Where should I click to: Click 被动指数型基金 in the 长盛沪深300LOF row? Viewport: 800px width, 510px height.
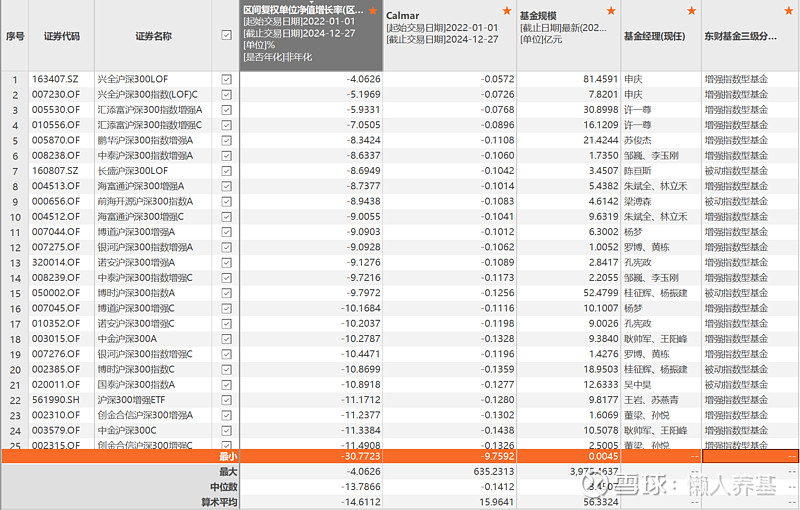point(736,171)
